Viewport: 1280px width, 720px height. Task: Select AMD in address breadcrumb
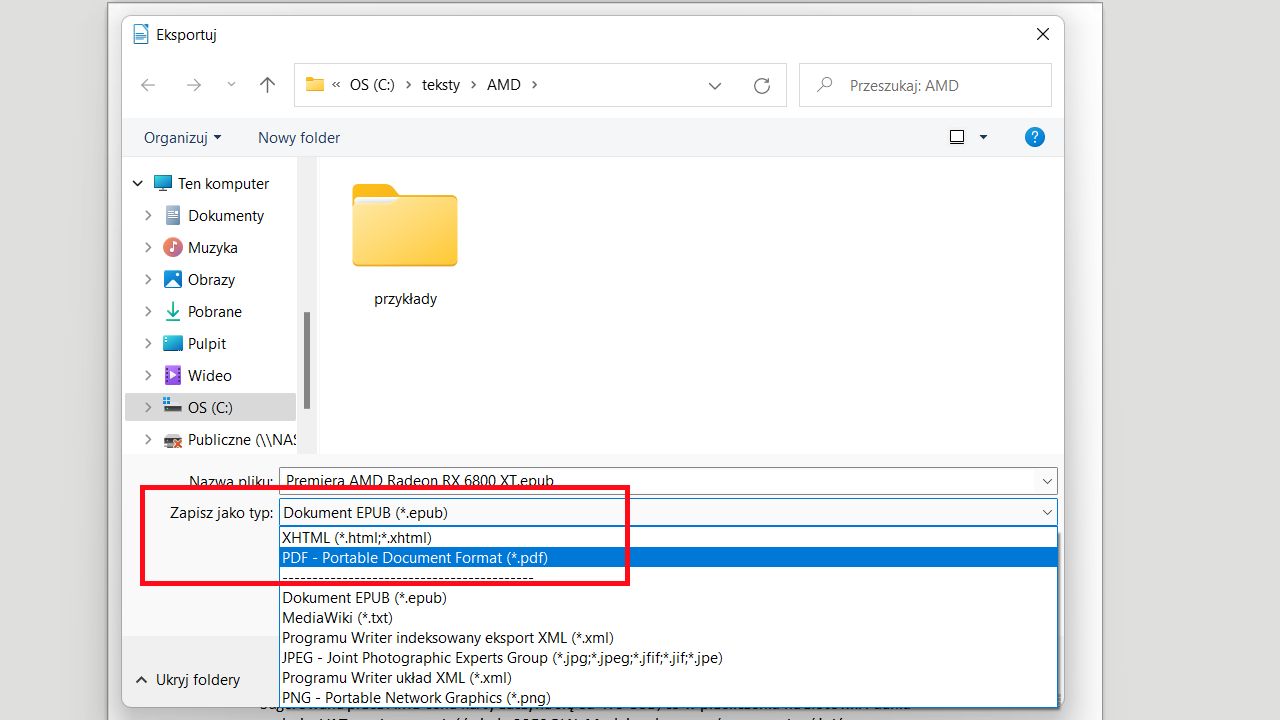[x=504, y=85]
